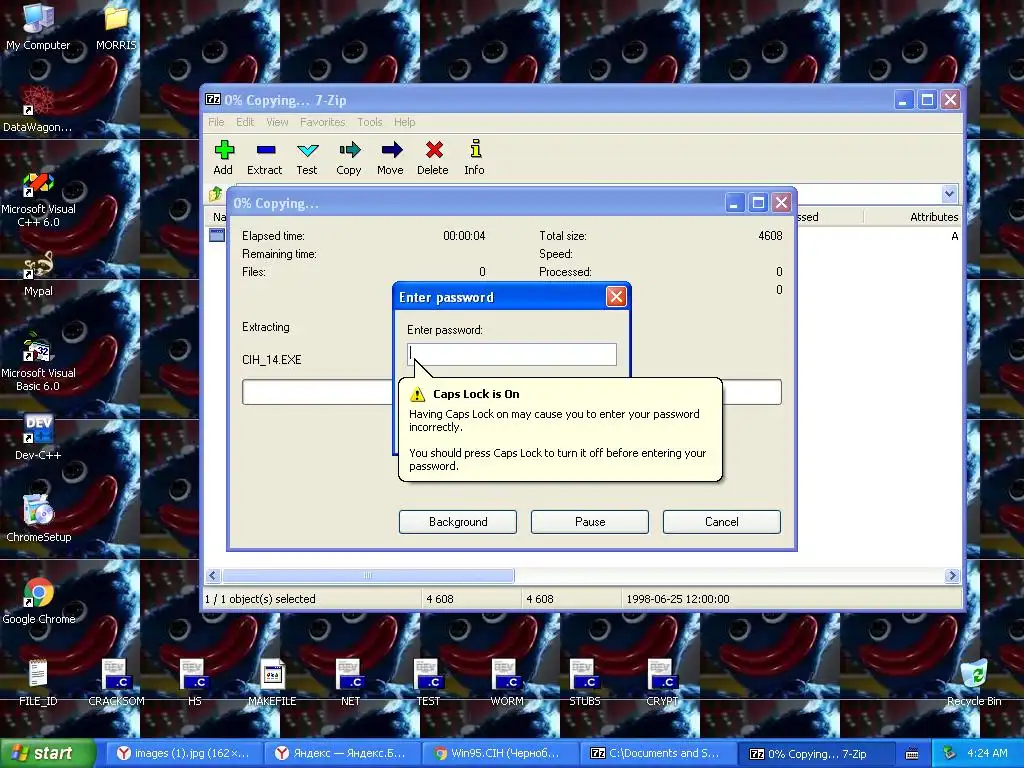
Task: Select NET source file icon
Action: (350, 682)
